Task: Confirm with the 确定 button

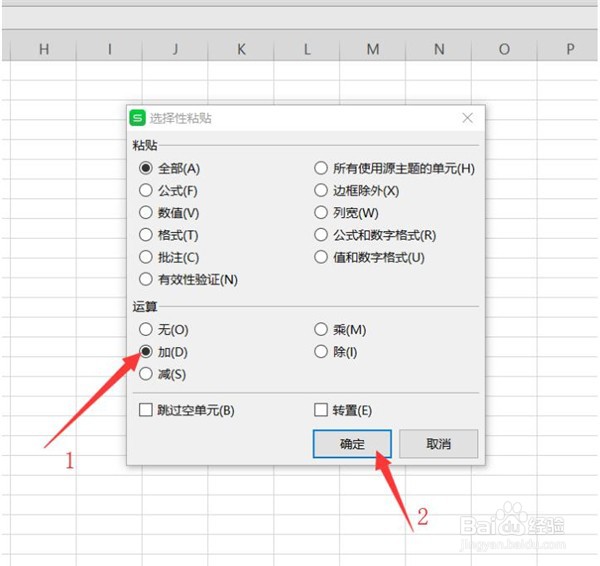Action: (x=352, y=444)
